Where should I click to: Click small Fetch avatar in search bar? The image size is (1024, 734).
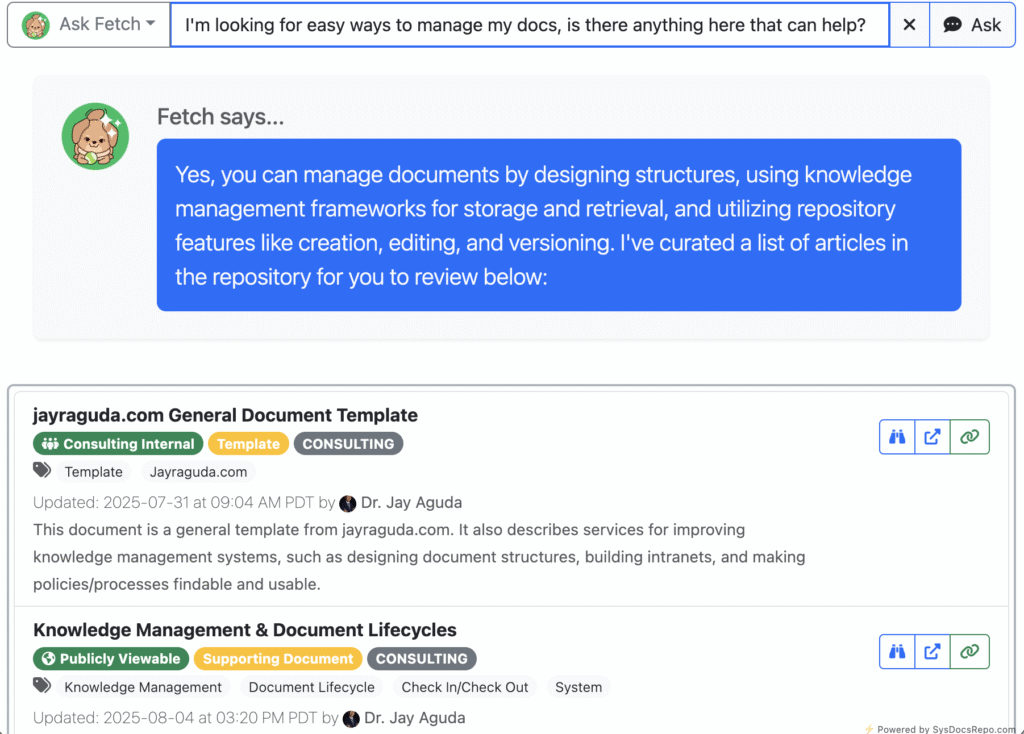(36, 25)
